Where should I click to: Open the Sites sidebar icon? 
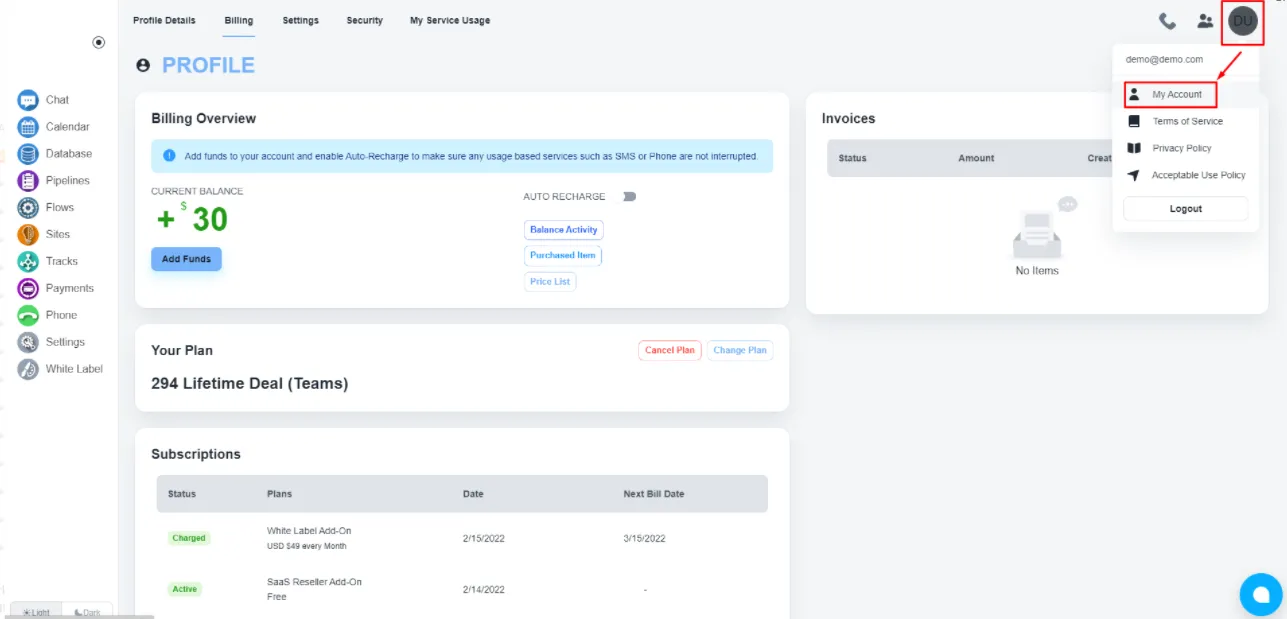coord(28,235)
